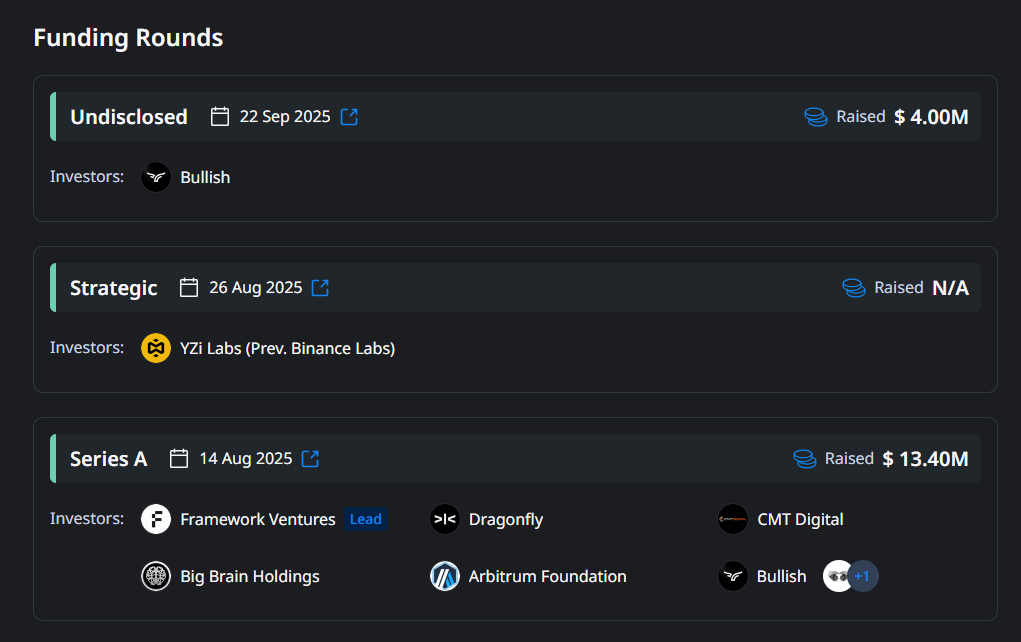This screenshot has width=1021, height=642.
Task: Click Bullish logo in Undisclosed round
Action: 156,177
